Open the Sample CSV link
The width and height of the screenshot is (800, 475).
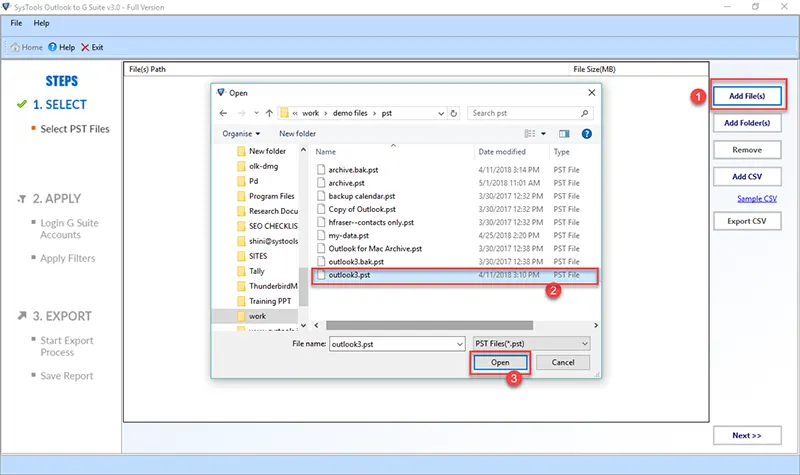click(757, 198)
